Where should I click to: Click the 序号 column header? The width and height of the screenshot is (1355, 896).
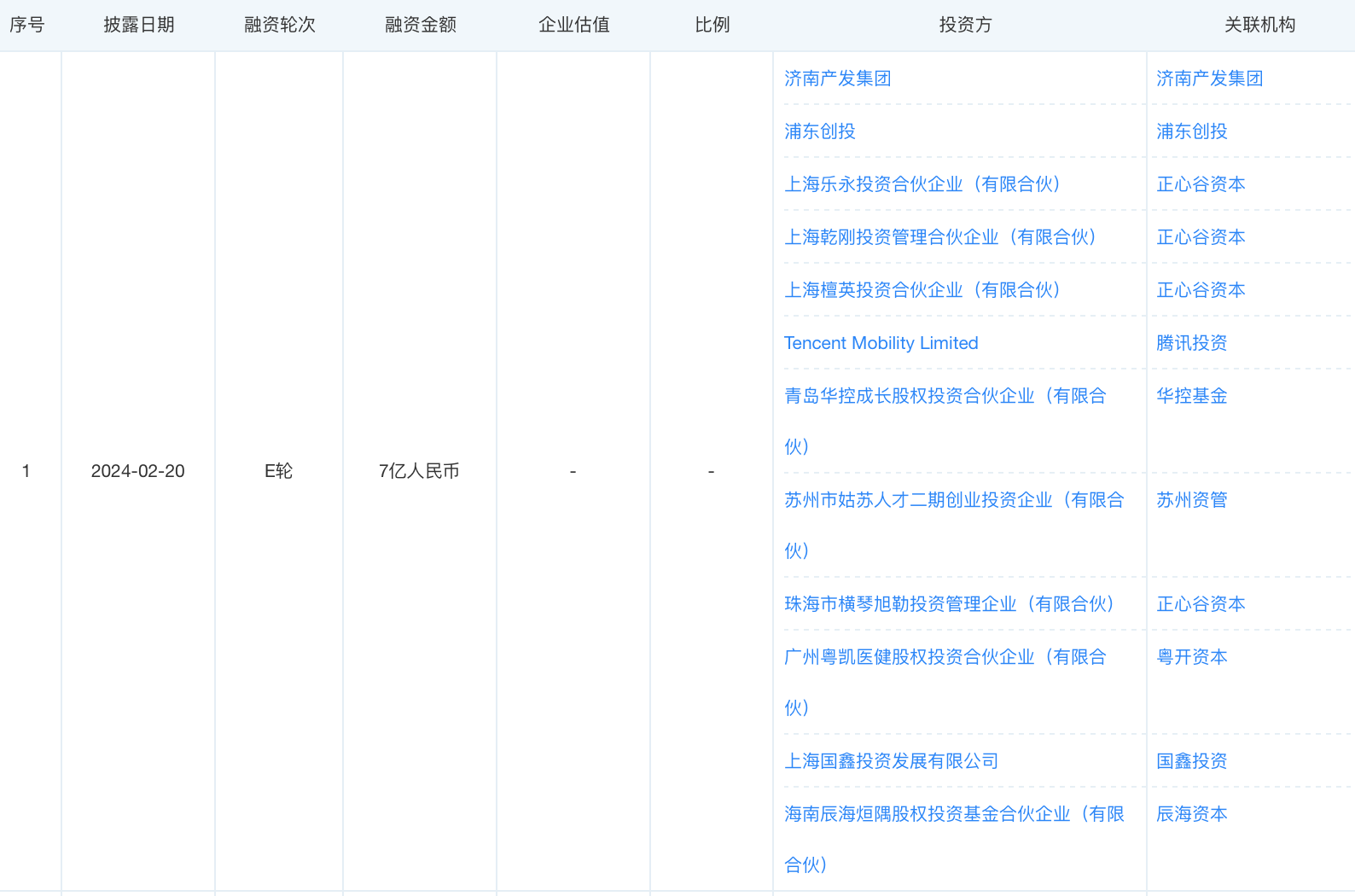tap(26, 25)
